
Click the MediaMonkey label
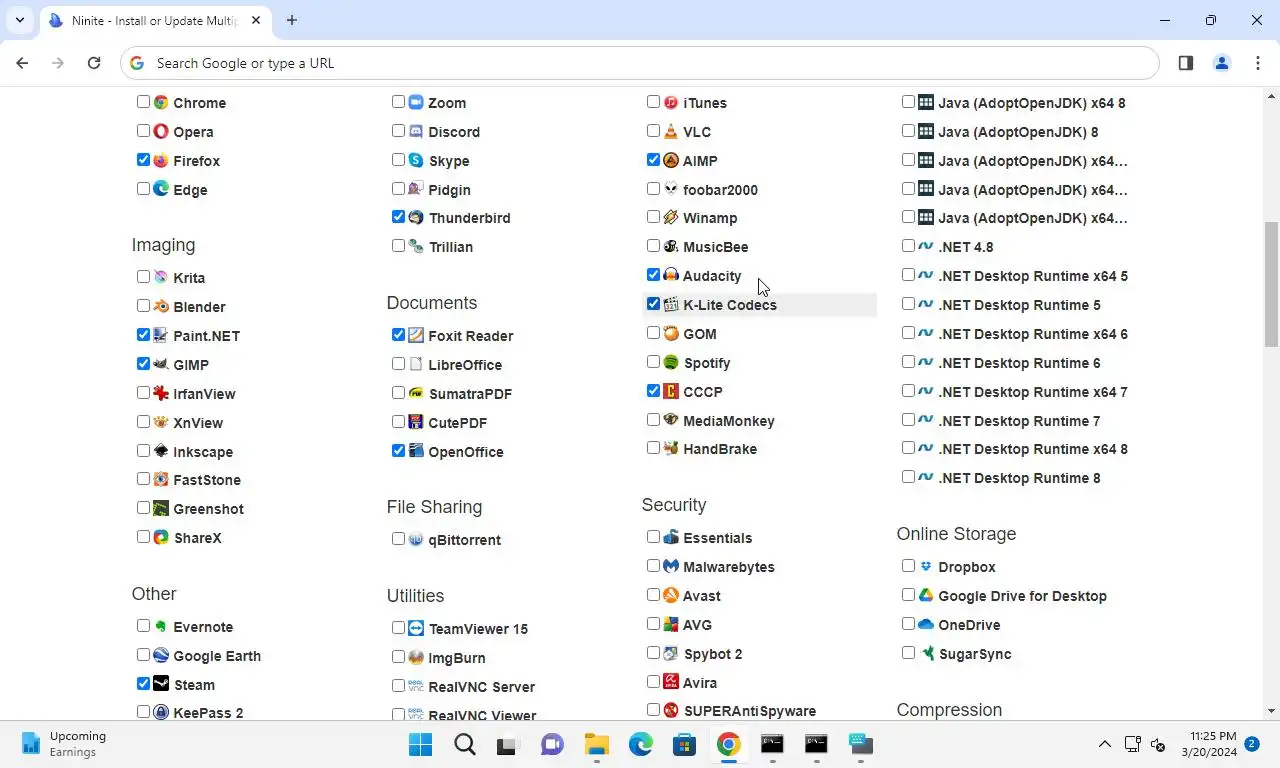pyautogui.click(x=729, y=421)
